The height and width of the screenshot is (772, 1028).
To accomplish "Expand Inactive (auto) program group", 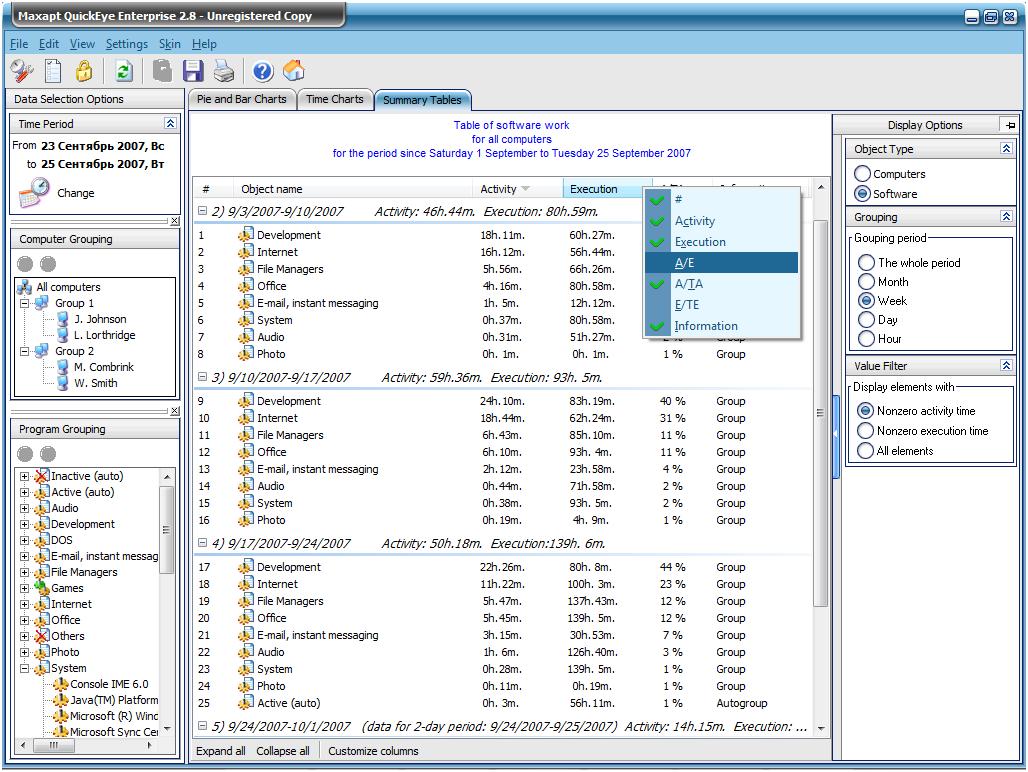I will (24, 476).
